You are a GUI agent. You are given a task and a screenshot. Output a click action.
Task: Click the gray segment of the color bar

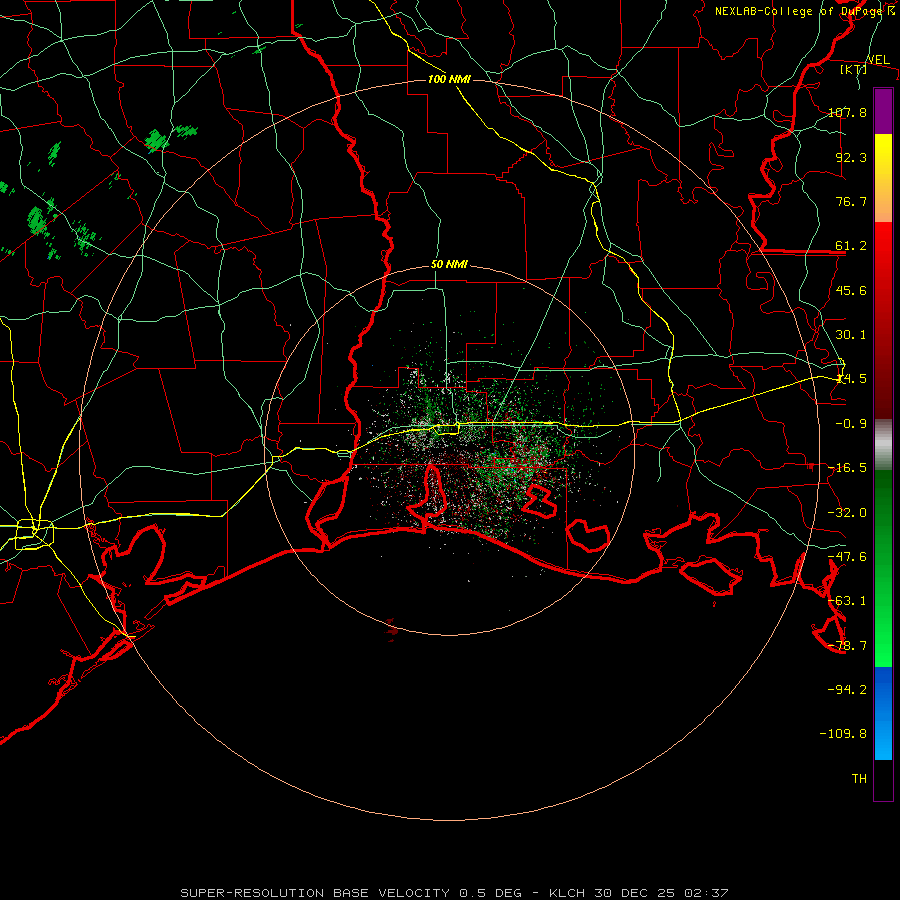[883, 445]
